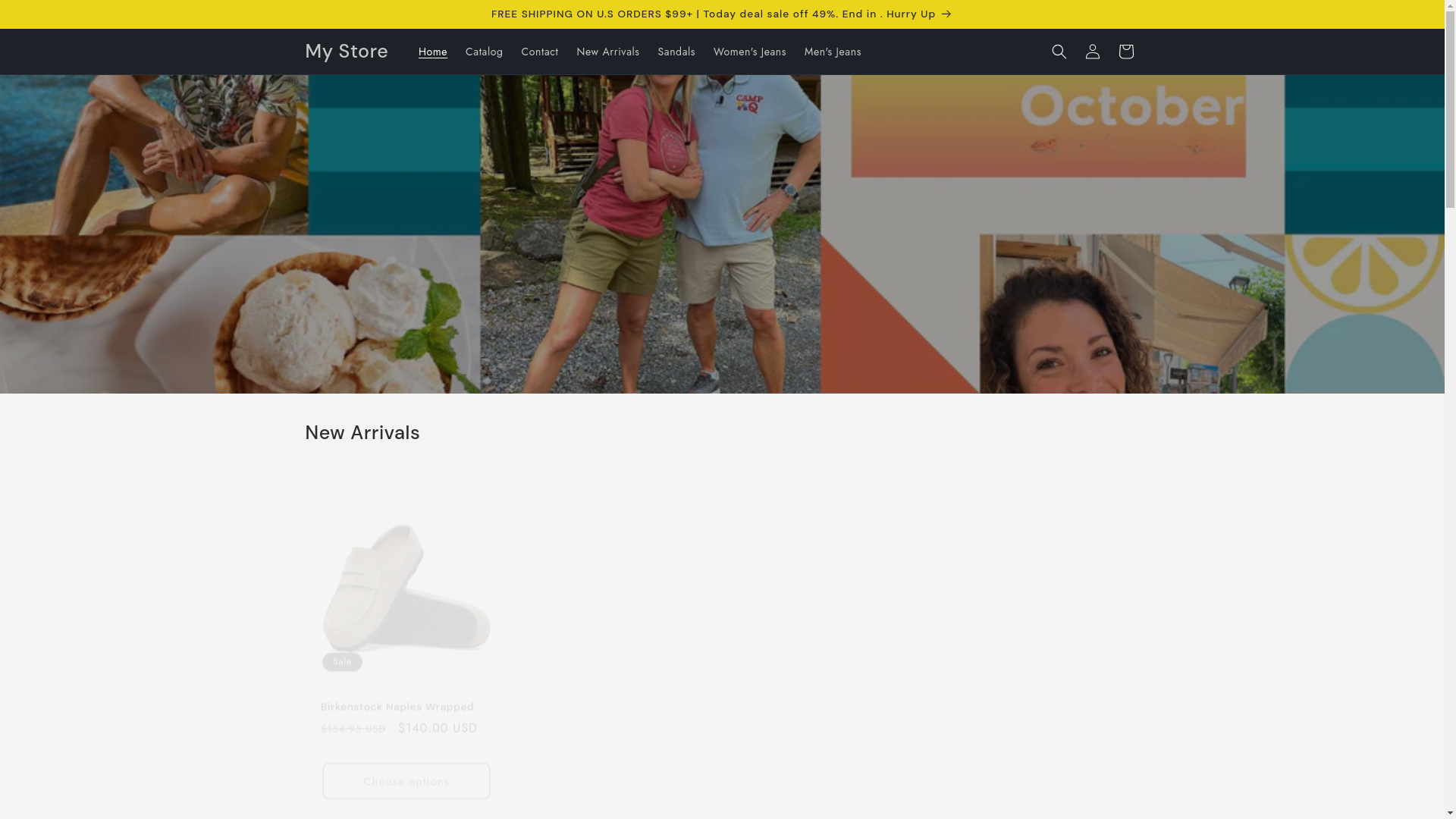
Task: Click the account log in icon
Action: [1092, 52]
